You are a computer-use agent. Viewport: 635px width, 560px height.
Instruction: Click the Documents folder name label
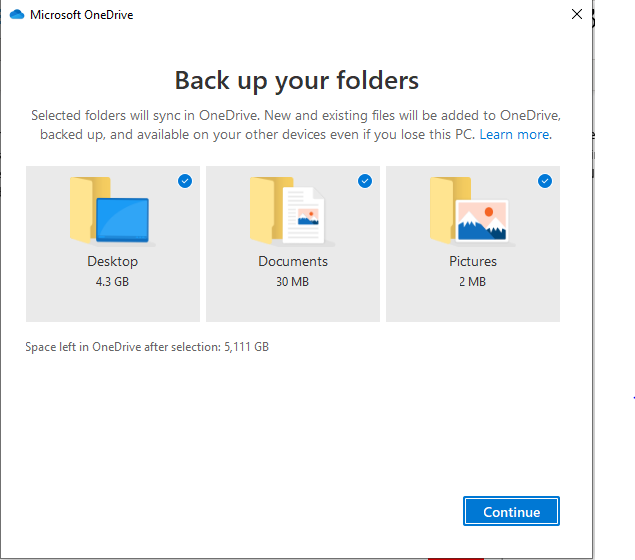(293, 262)
